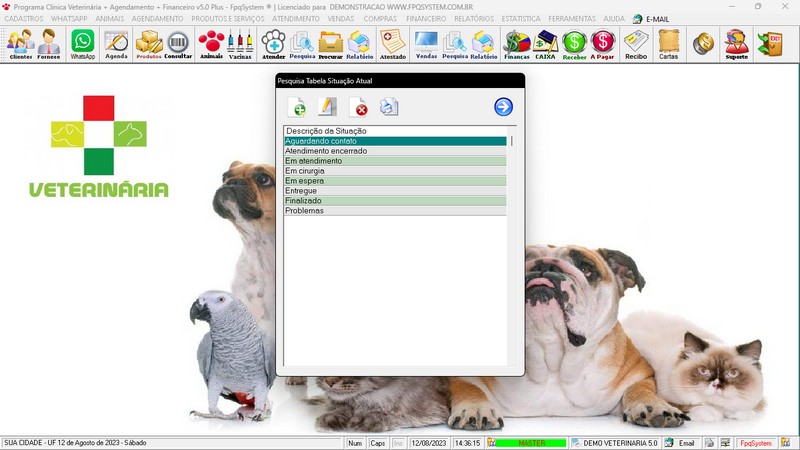This screenshot has width=800, height=450.
Task: Open the FERRAMENTAS menu
Action: tap(571, 18)
